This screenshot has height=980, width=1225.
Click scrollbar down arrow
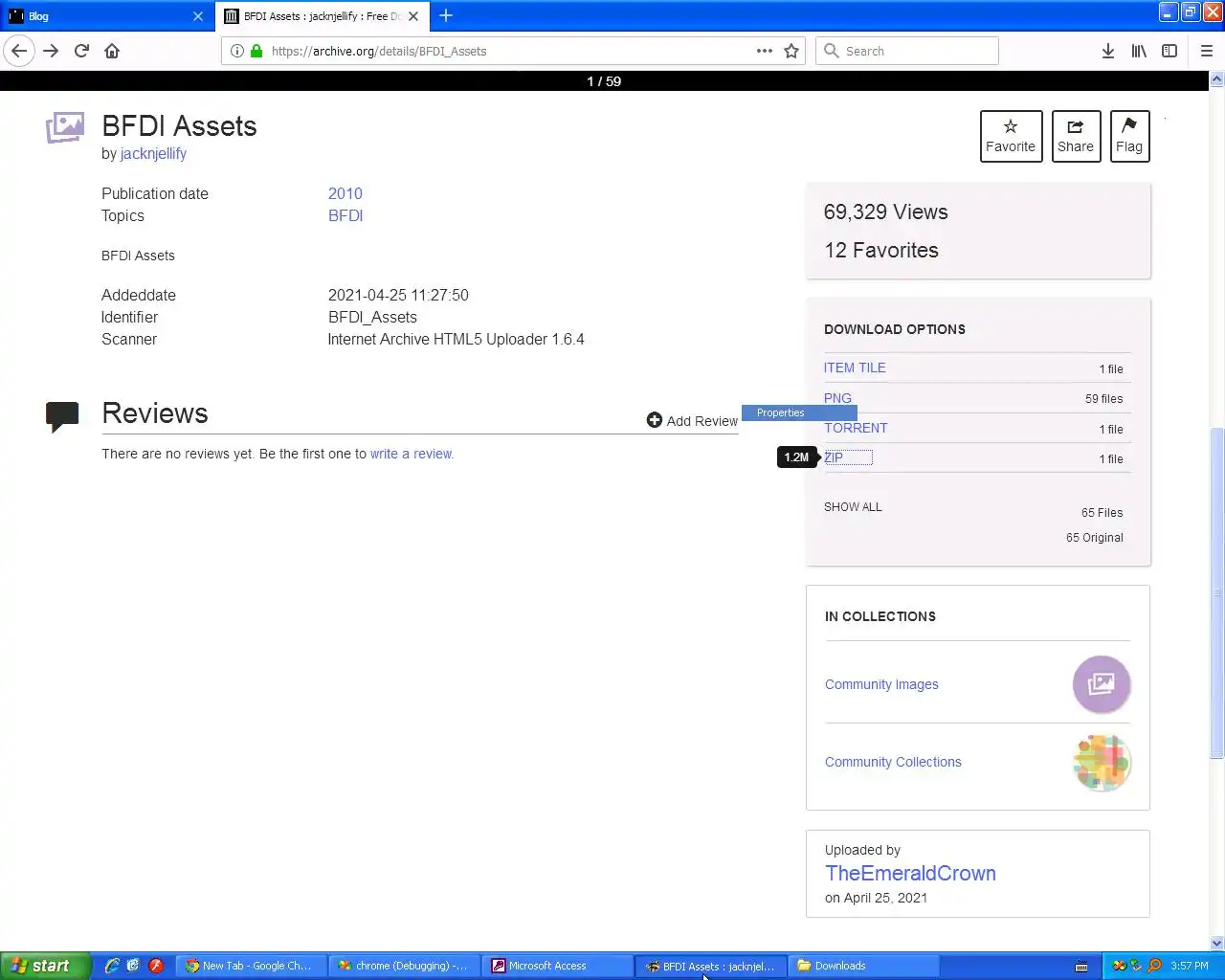pos(1217,943)
